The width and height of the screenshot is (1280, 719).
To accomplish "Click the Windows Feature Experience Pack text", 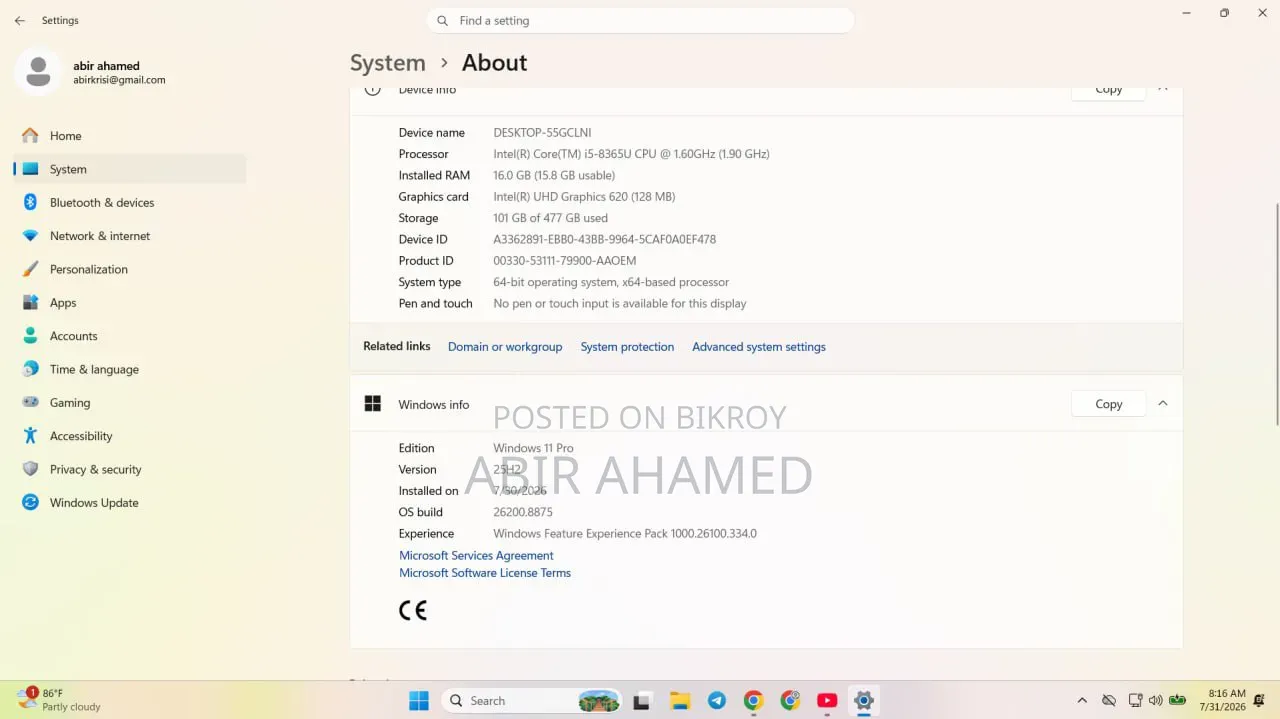I will 625,534.
